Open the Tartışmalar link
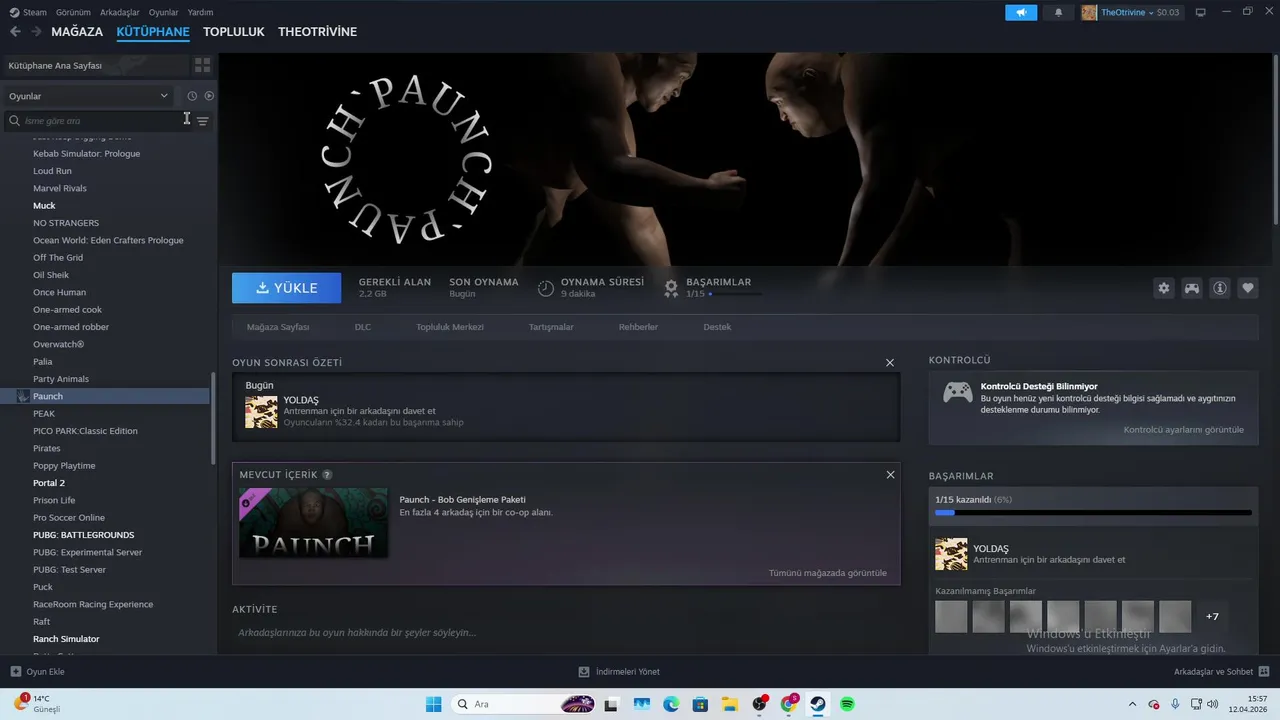 551,327
